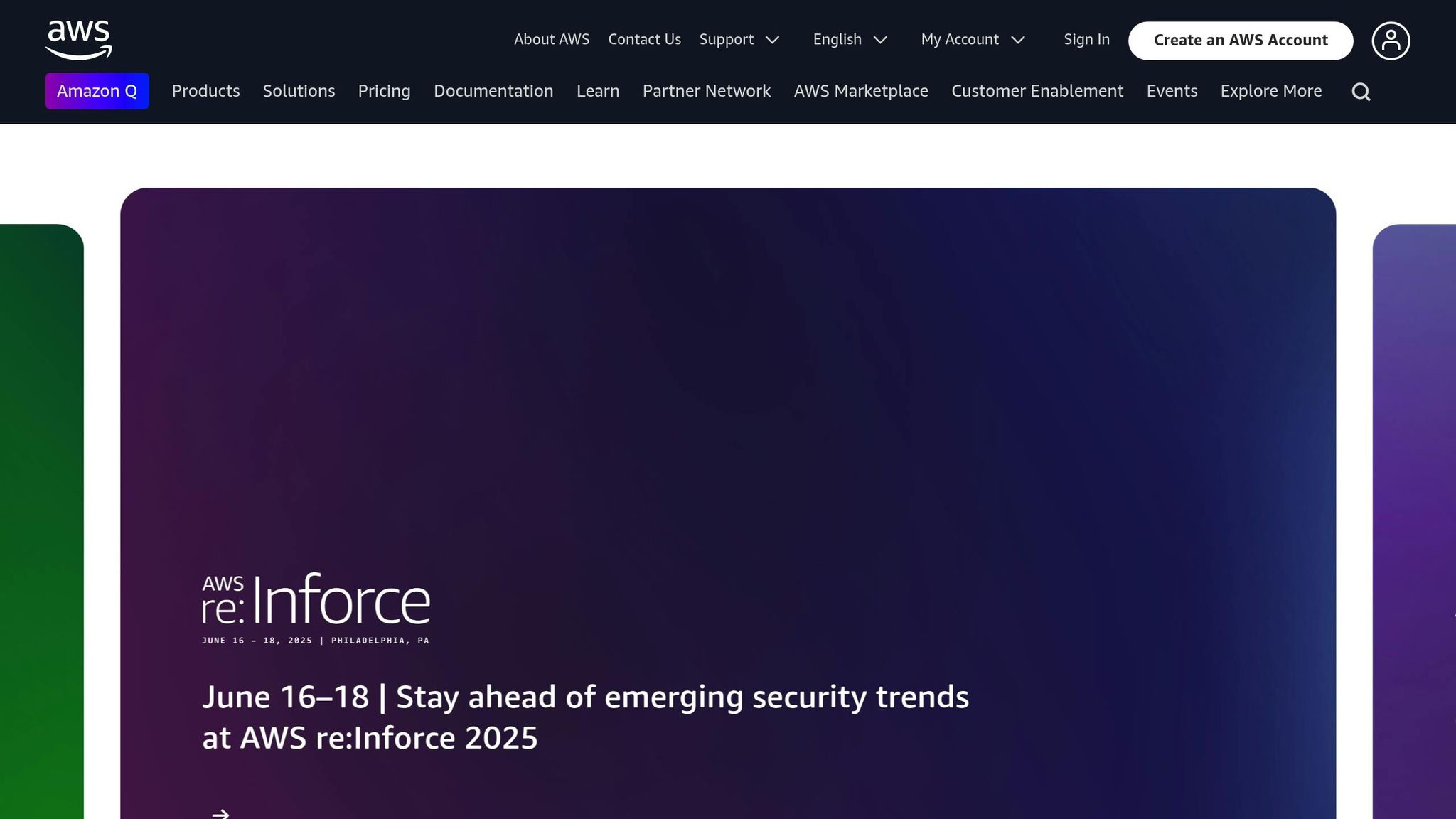Screen dimensions: 1456x819
Task: Click the Sign In link
Action: point(1086,40)
